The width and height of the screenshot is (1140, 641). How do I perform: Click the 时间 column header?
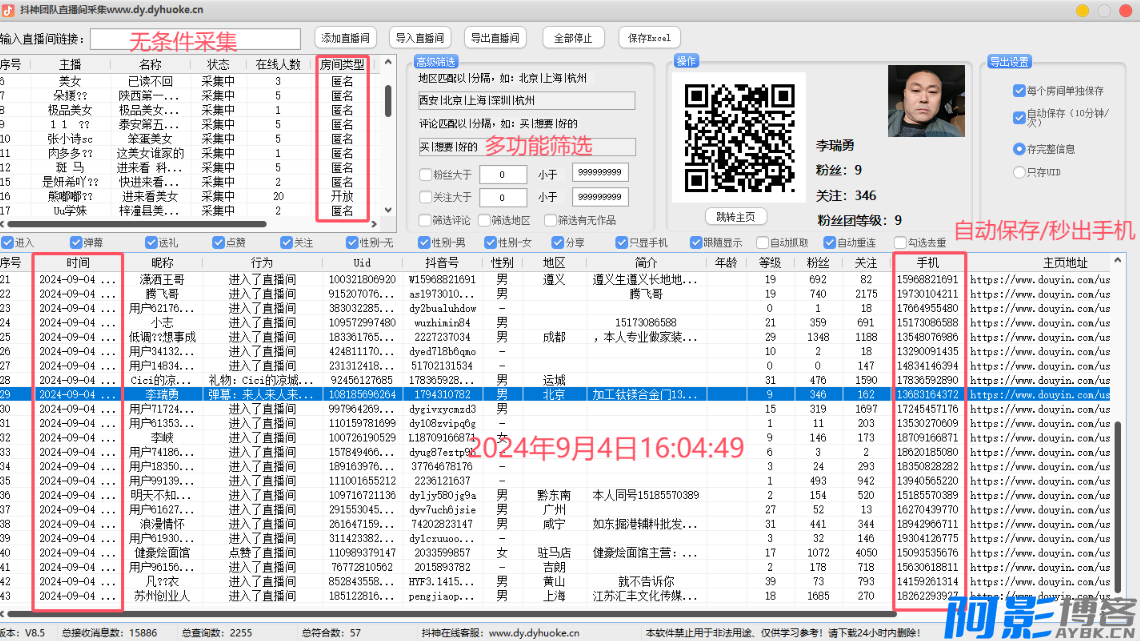coord(78,263)
